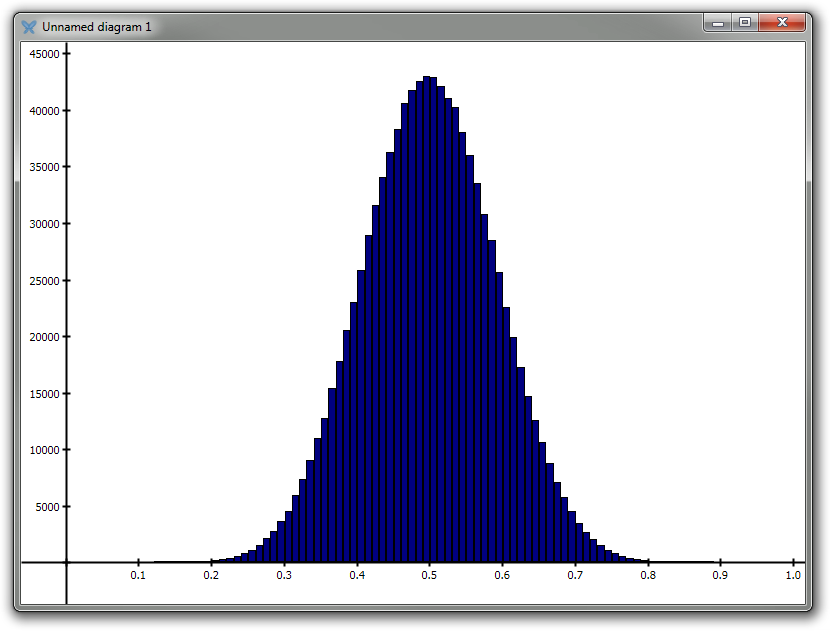830x631 pixels.
Task: Select the 0.3 x-axis label
Action: tap(284, 576)
